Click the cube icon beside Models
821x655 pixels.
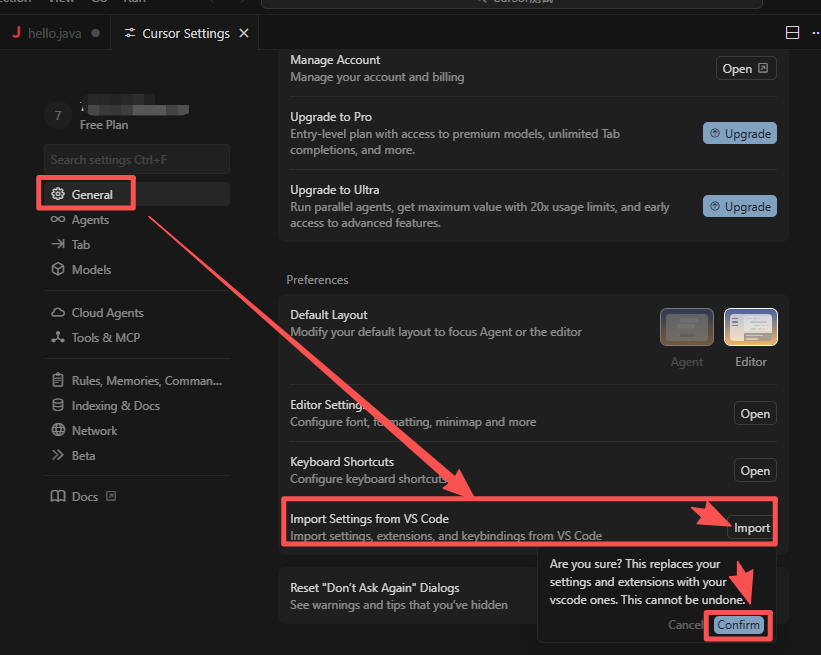click(58, 269)
